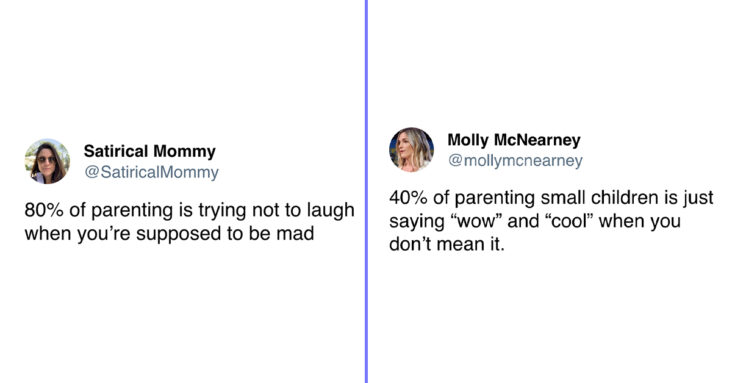
Task: Click the word "laugh" in the left tweet
Action: pos(331,211)
